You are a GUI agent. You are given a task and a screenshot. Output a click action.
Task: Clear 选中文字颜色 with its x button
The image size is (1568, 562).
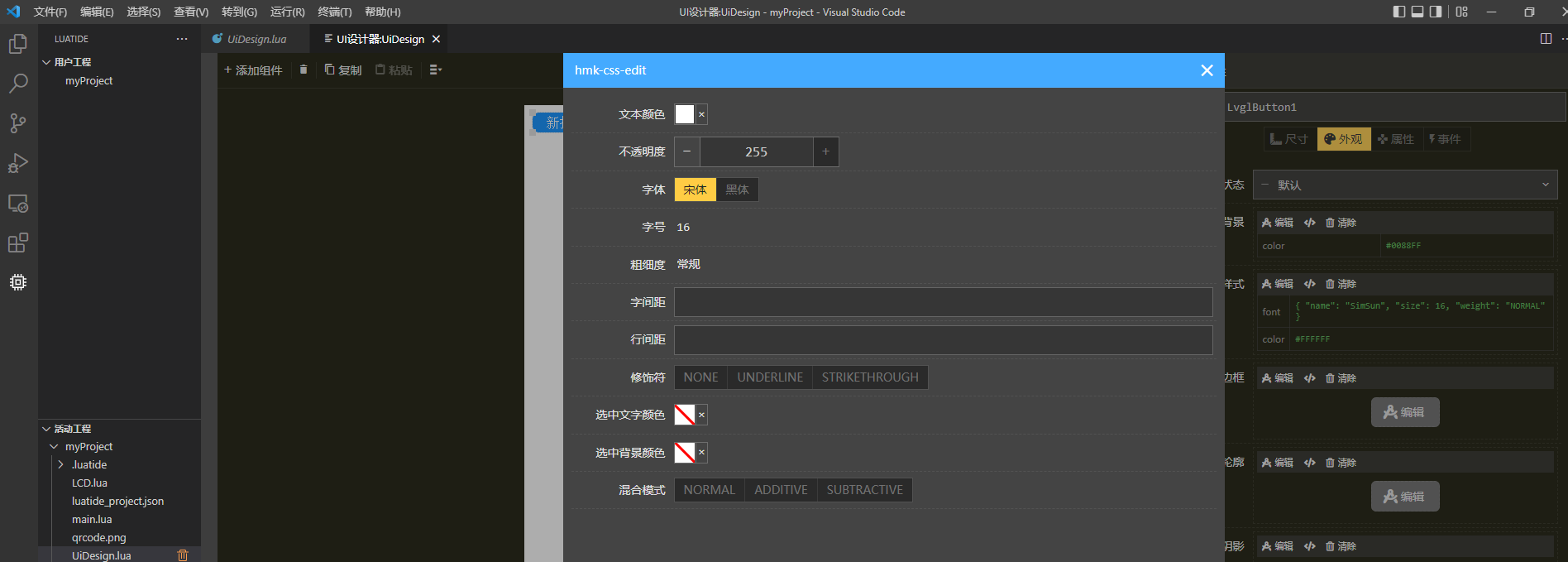click(701, 415)
